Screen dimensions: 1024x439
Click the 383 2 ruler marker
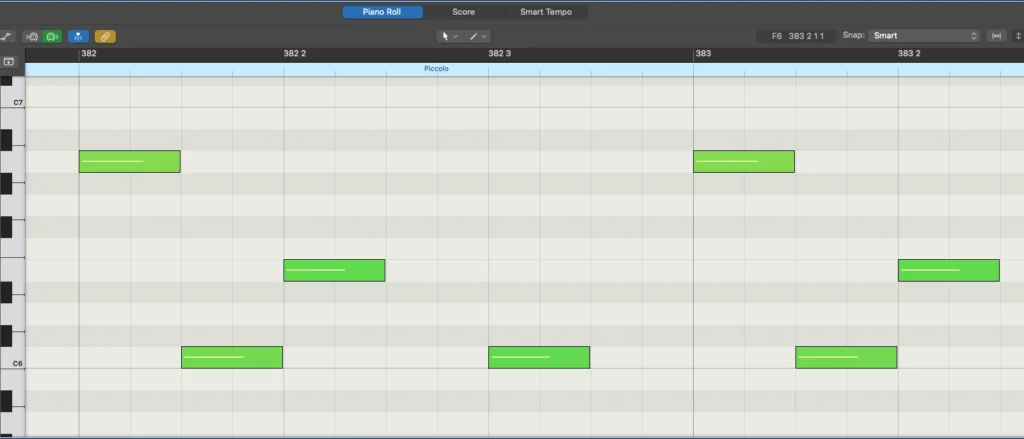pos(909,54)
